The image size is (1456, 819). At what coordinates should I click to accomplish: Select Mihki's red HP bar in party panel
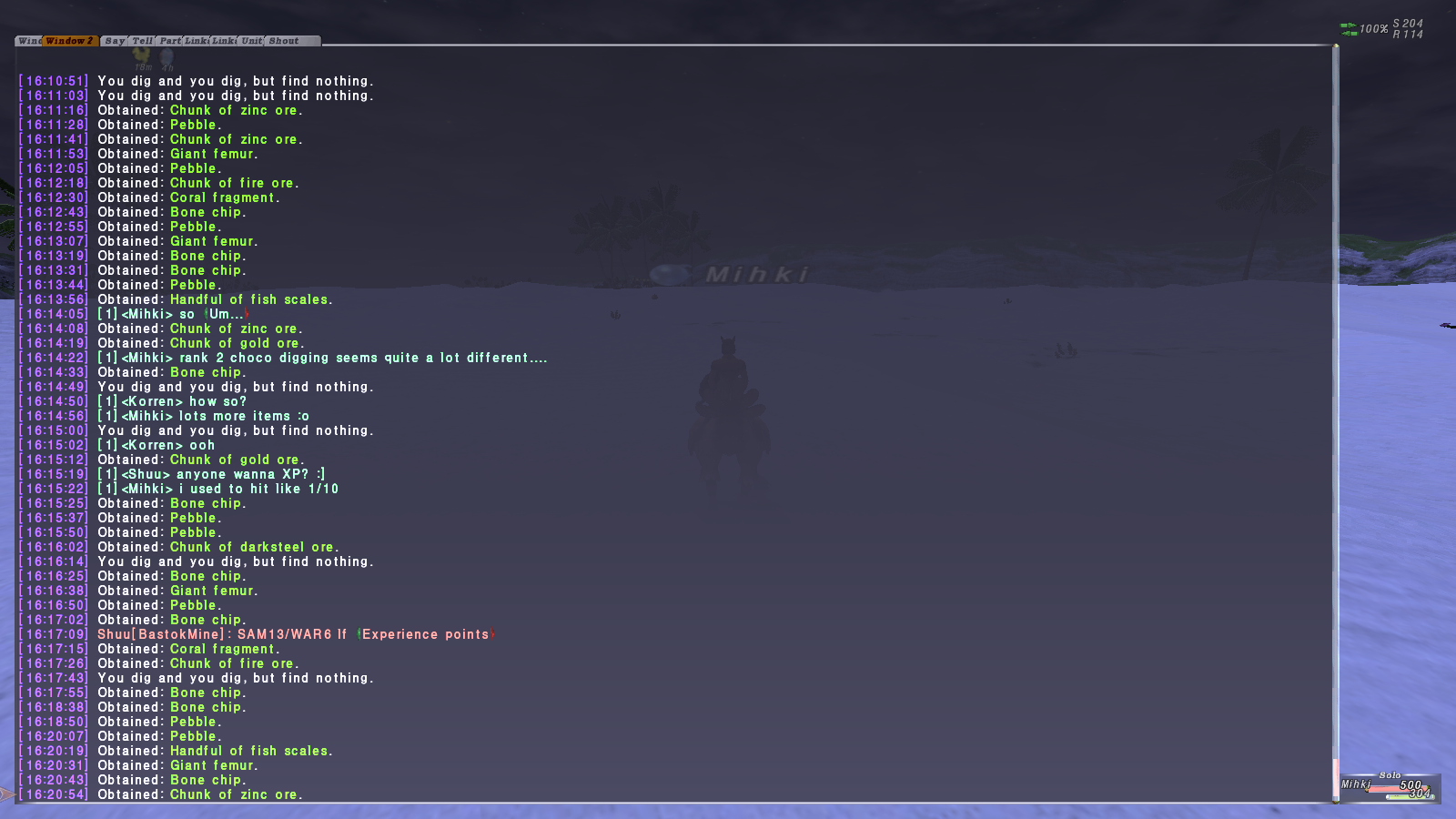[x=1400, y=788]
